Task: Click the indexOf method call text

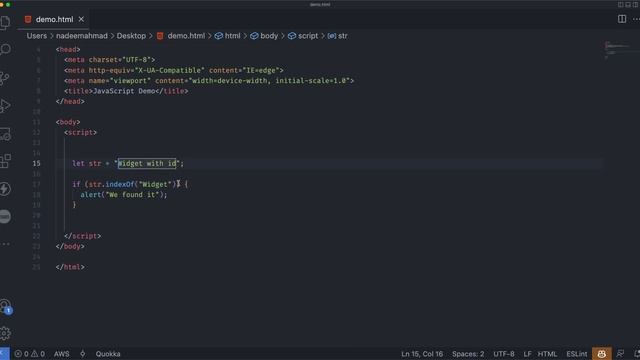Action: 120,184
